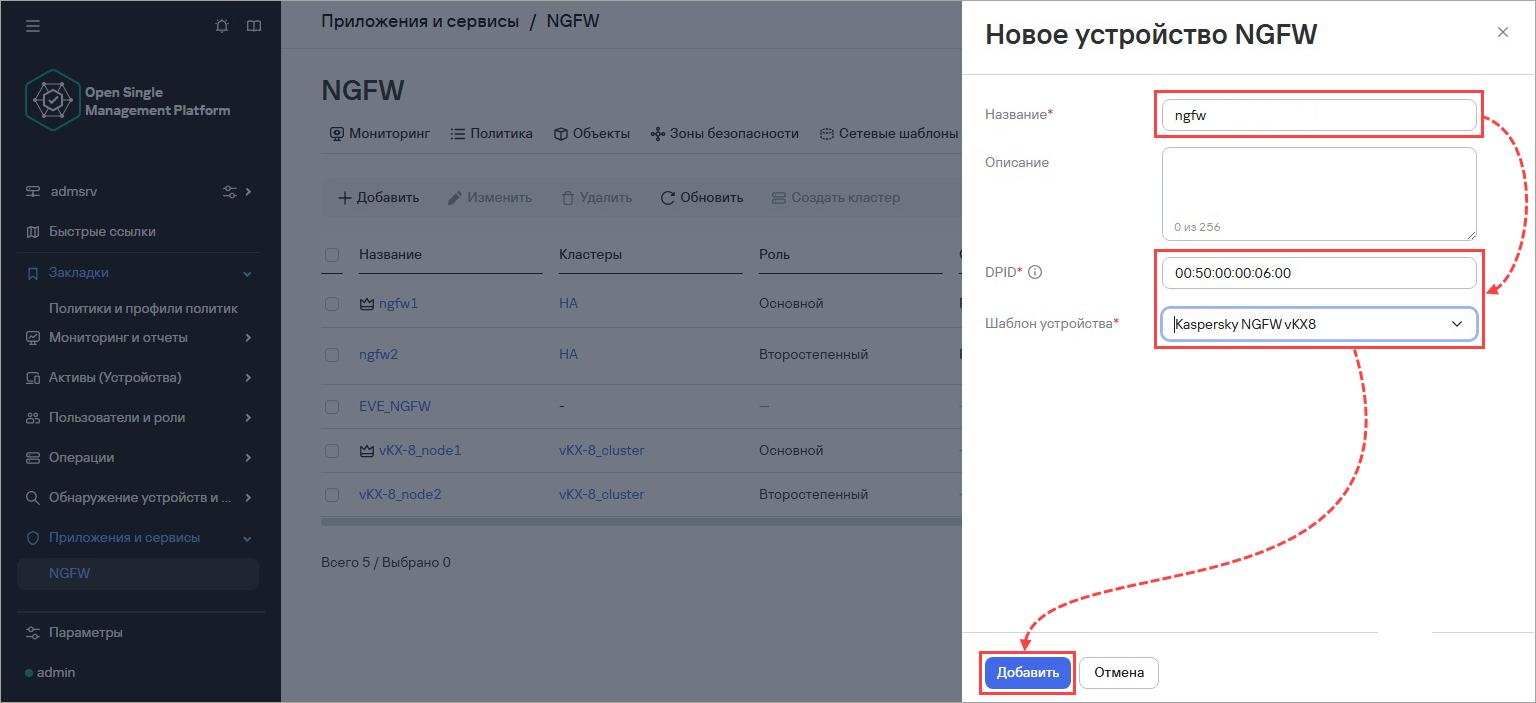Click the Описание text area

(x=1319, y=194)
